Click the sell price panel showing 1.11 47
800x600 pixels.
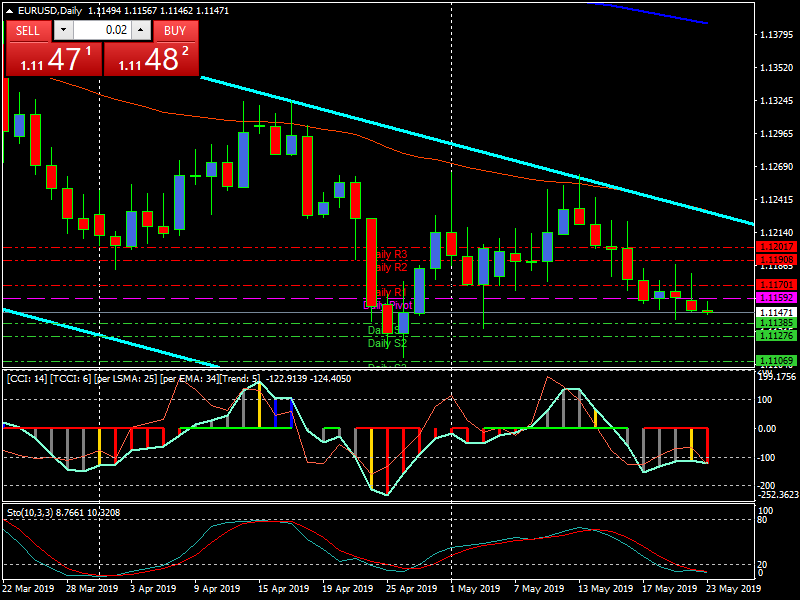pos(52,58)
